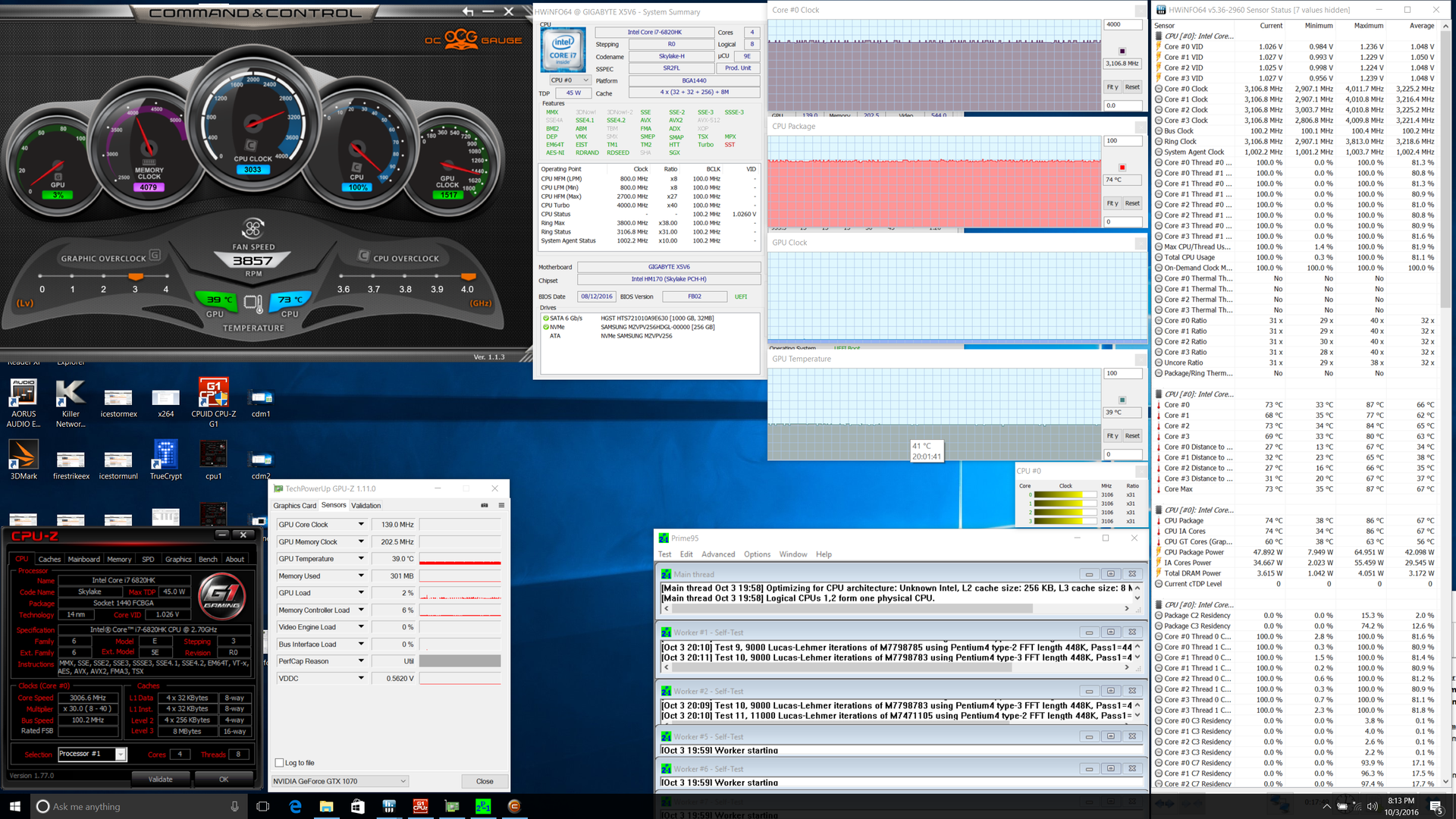Click the GPU-Z screenshot camera icon
This screenshot has width=1456, height=819.
coord(485,505)
